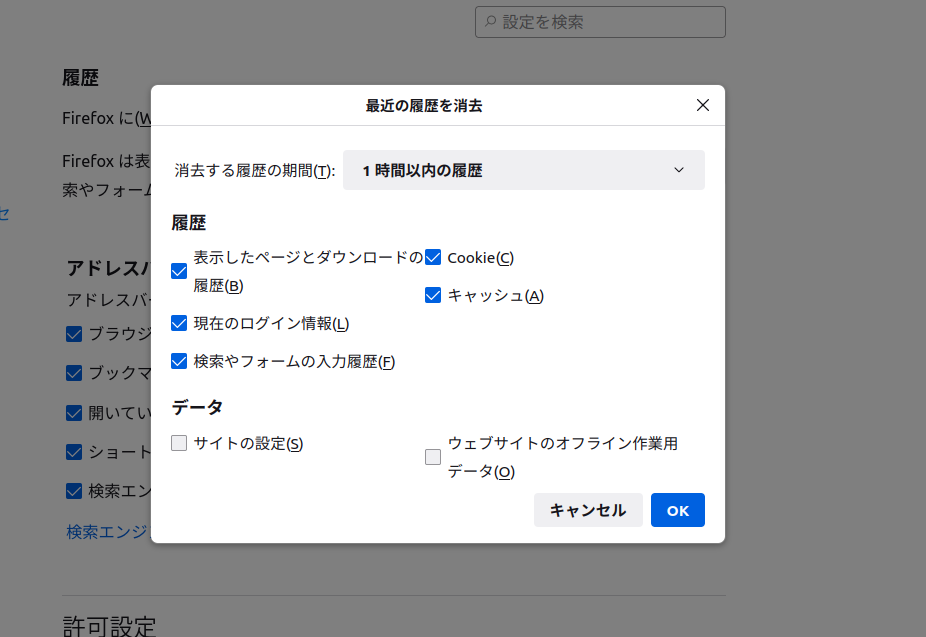Click the magnifier icon in the settings search
The height and width of the screenshot is (637, 926).
[x=490, y=22]
